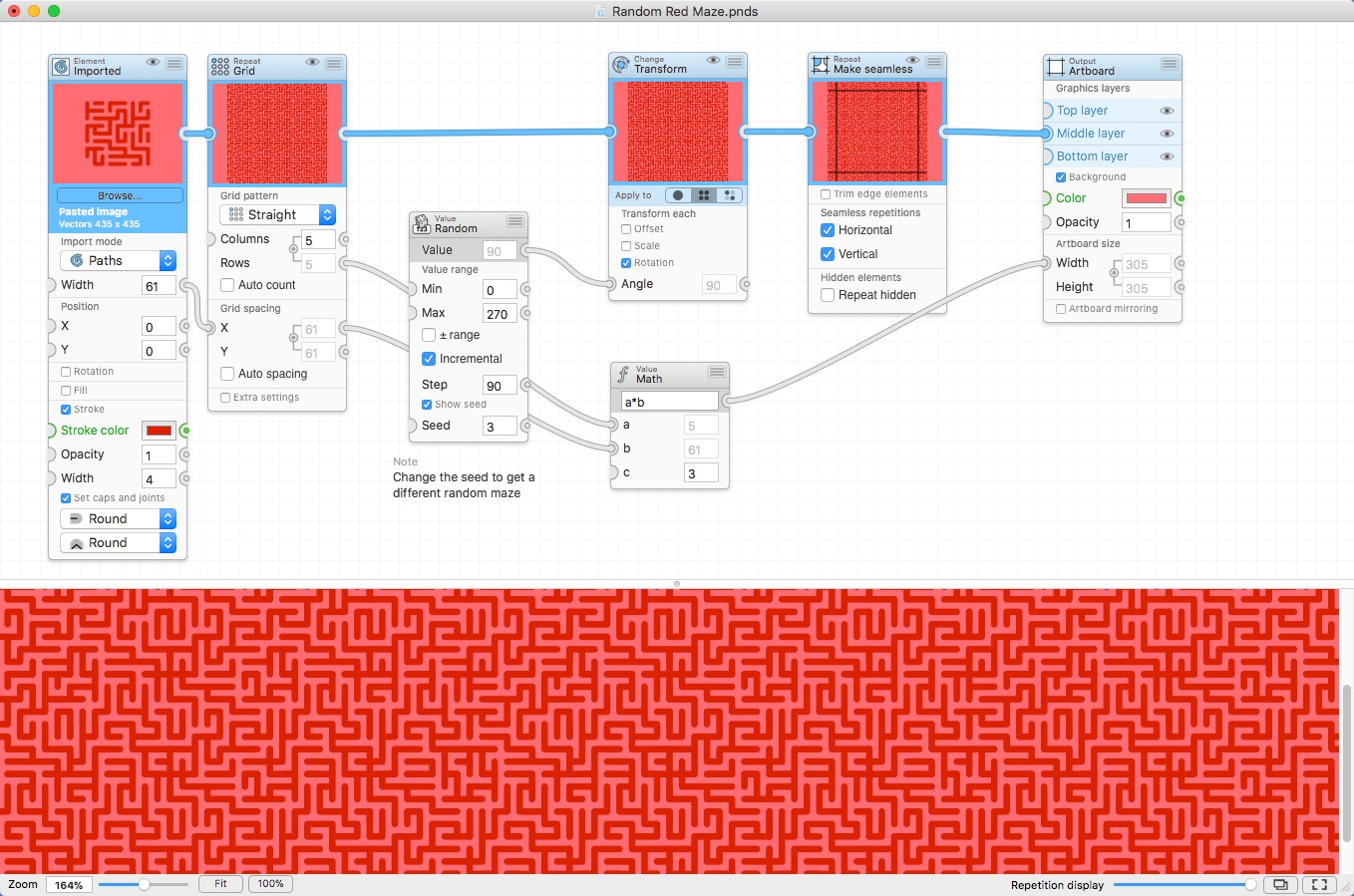1354x896 pixels.
Task: Open the Grid node's menu icon
Action: pyautogui.click(x=334, y=63)
